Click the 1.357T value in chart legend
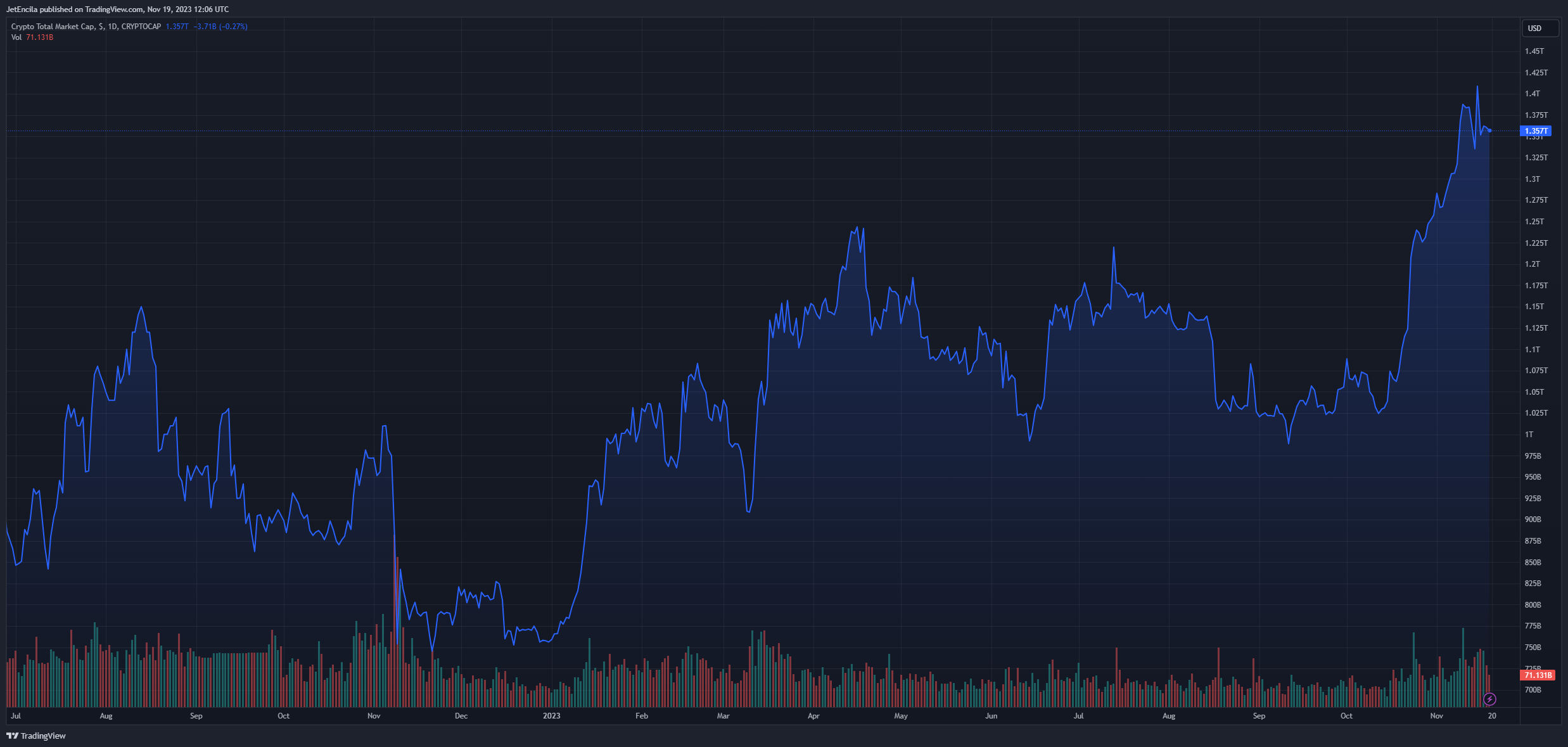The width and height of the screenshot is (1568, 747). pyautogui.click(x=177, y=27)
